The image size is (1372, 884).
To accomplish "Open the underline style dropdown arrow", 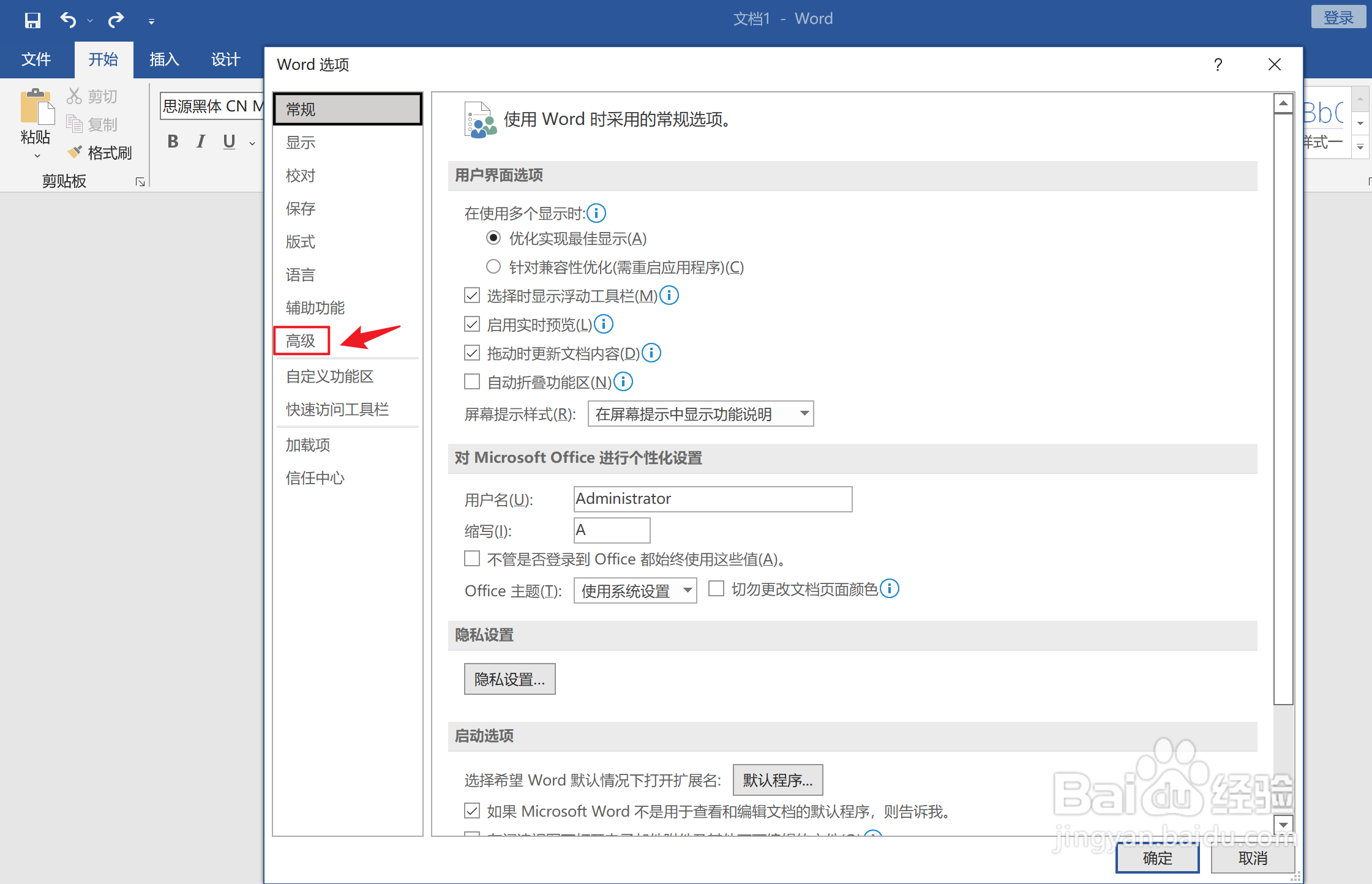I will point(252,143).
